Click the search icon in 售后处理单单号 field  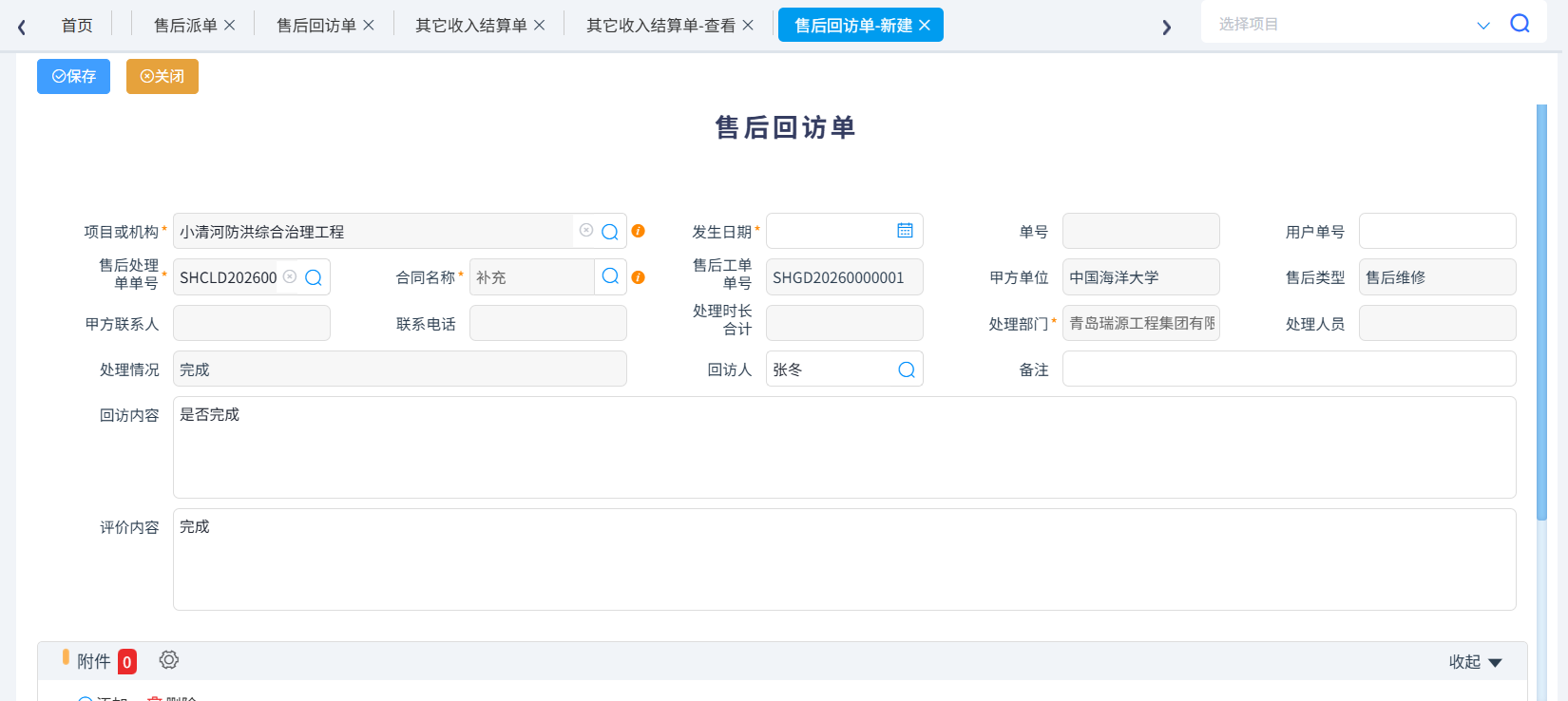coord(314,277)
